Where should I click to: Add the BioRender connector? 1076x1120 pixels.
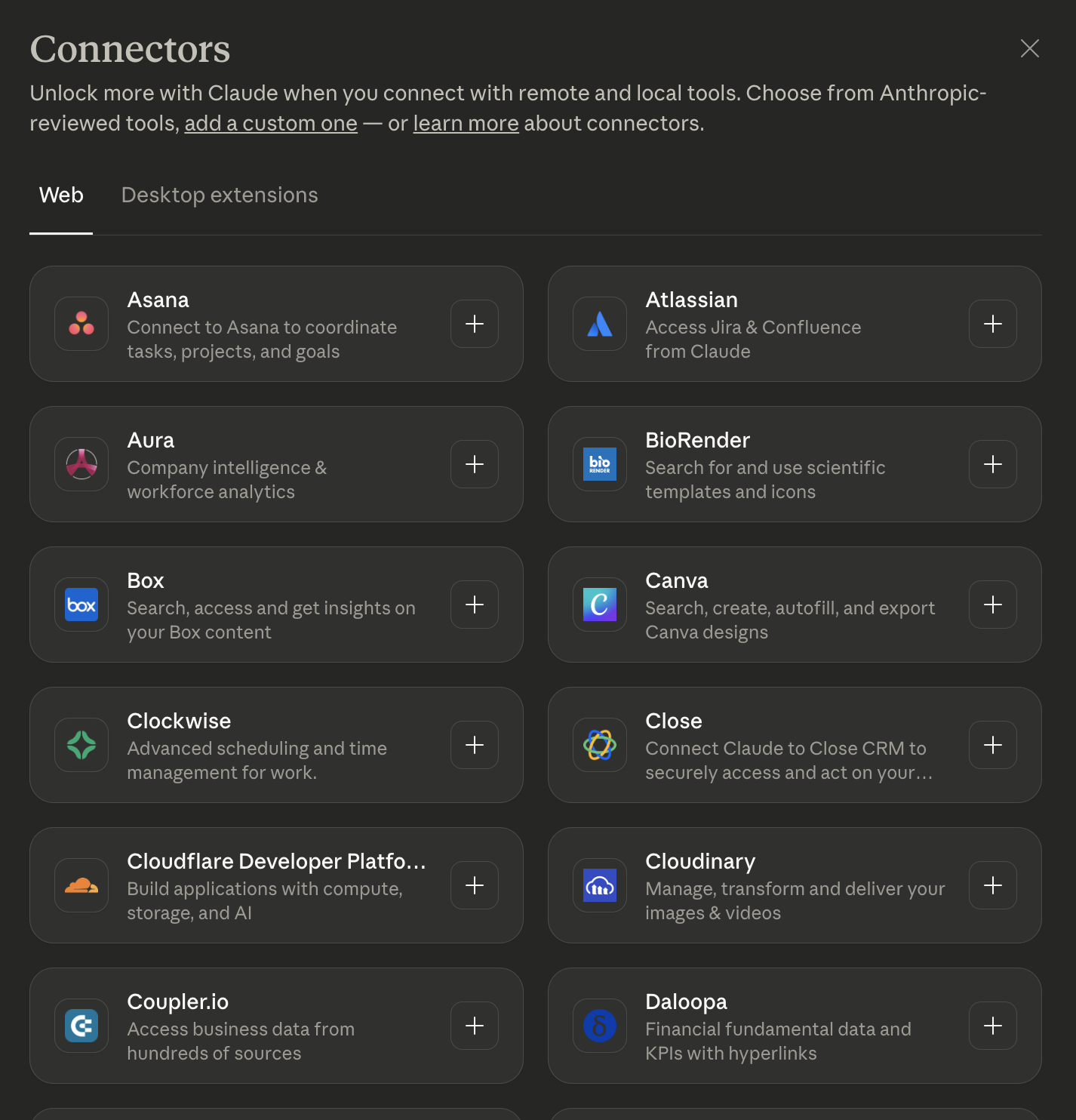[x=993, y=464]
